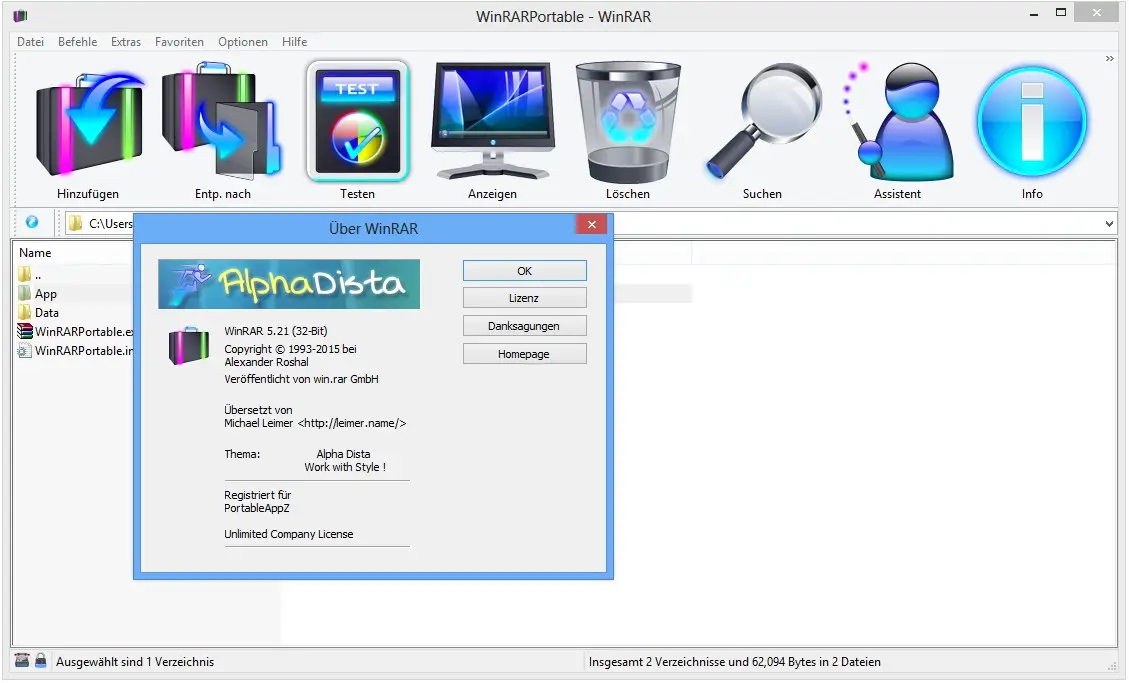Open the Favoriten menu
Viewport: 1129px width, 683px height.
point(179,42)
